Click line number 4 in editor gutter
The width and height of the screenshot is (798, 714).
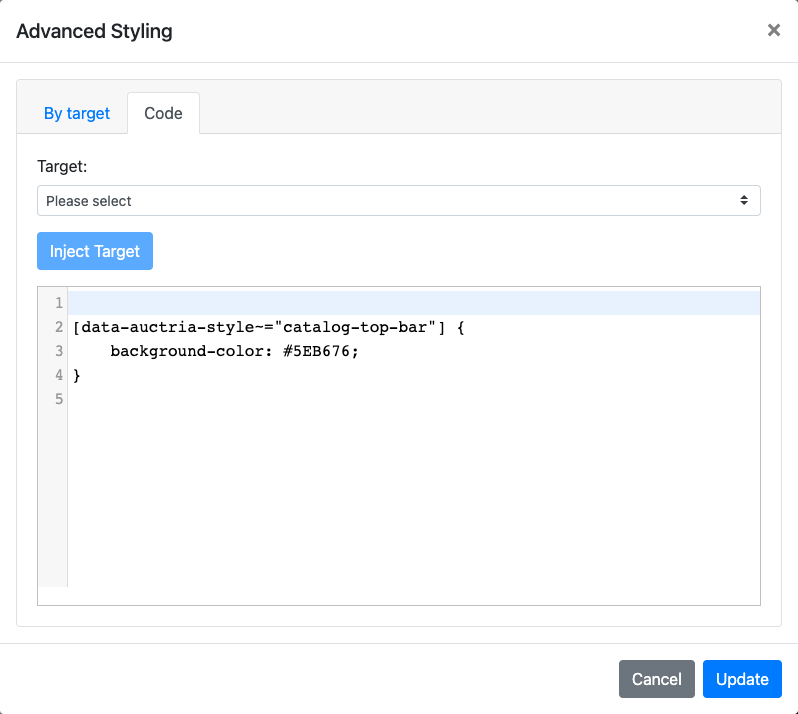click(x=59, y=375)
